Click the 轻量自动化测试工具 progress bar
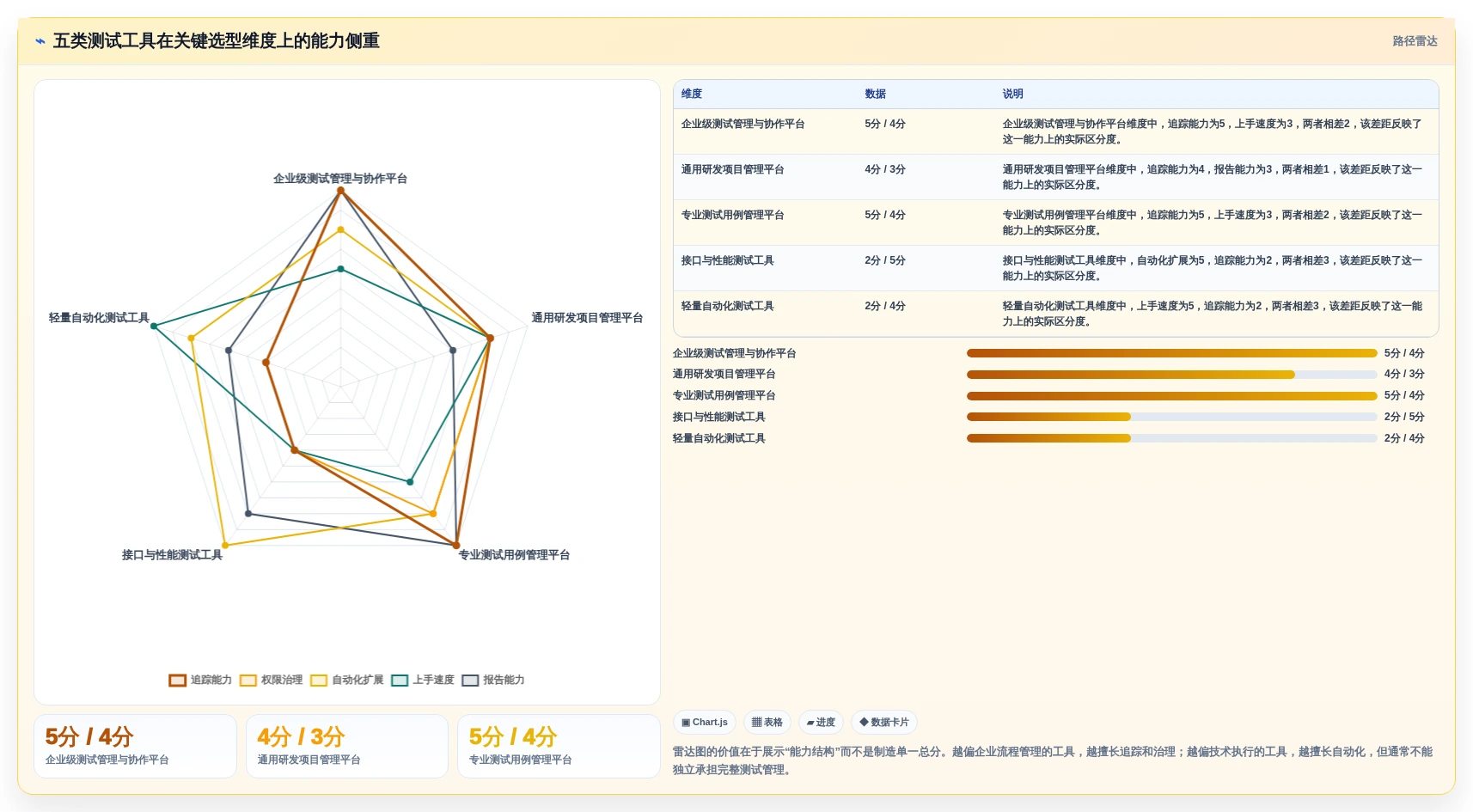Image resolution: width=1473 pixels, height=812 pixels. pos(1171,438)
